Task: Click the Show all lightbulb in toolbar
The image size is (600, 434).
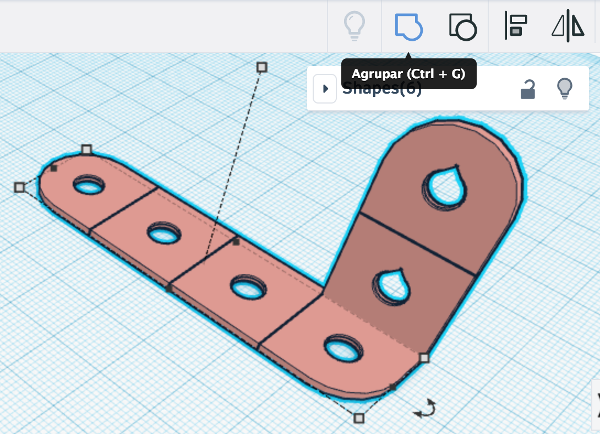Action: (x=354, y=26)
